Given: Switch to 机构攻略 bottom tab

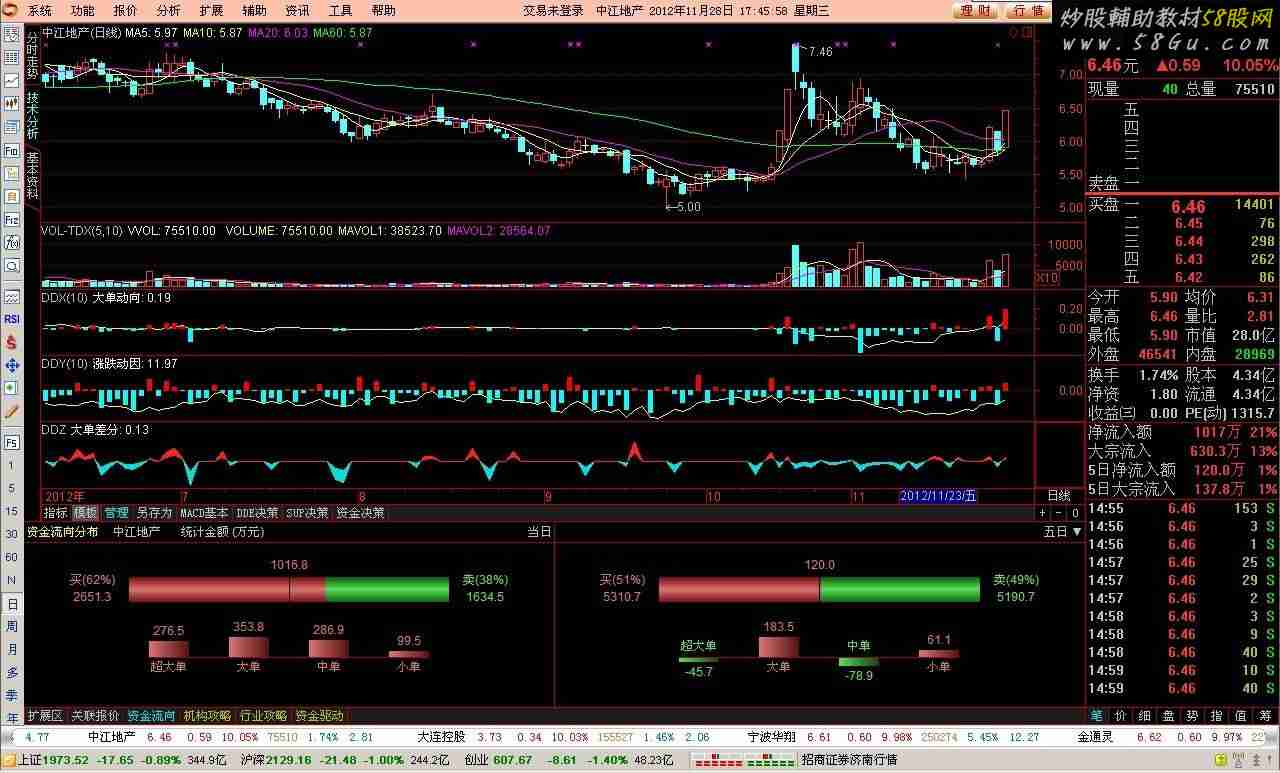Looking at the screenshot, I should tap(207, 716).
